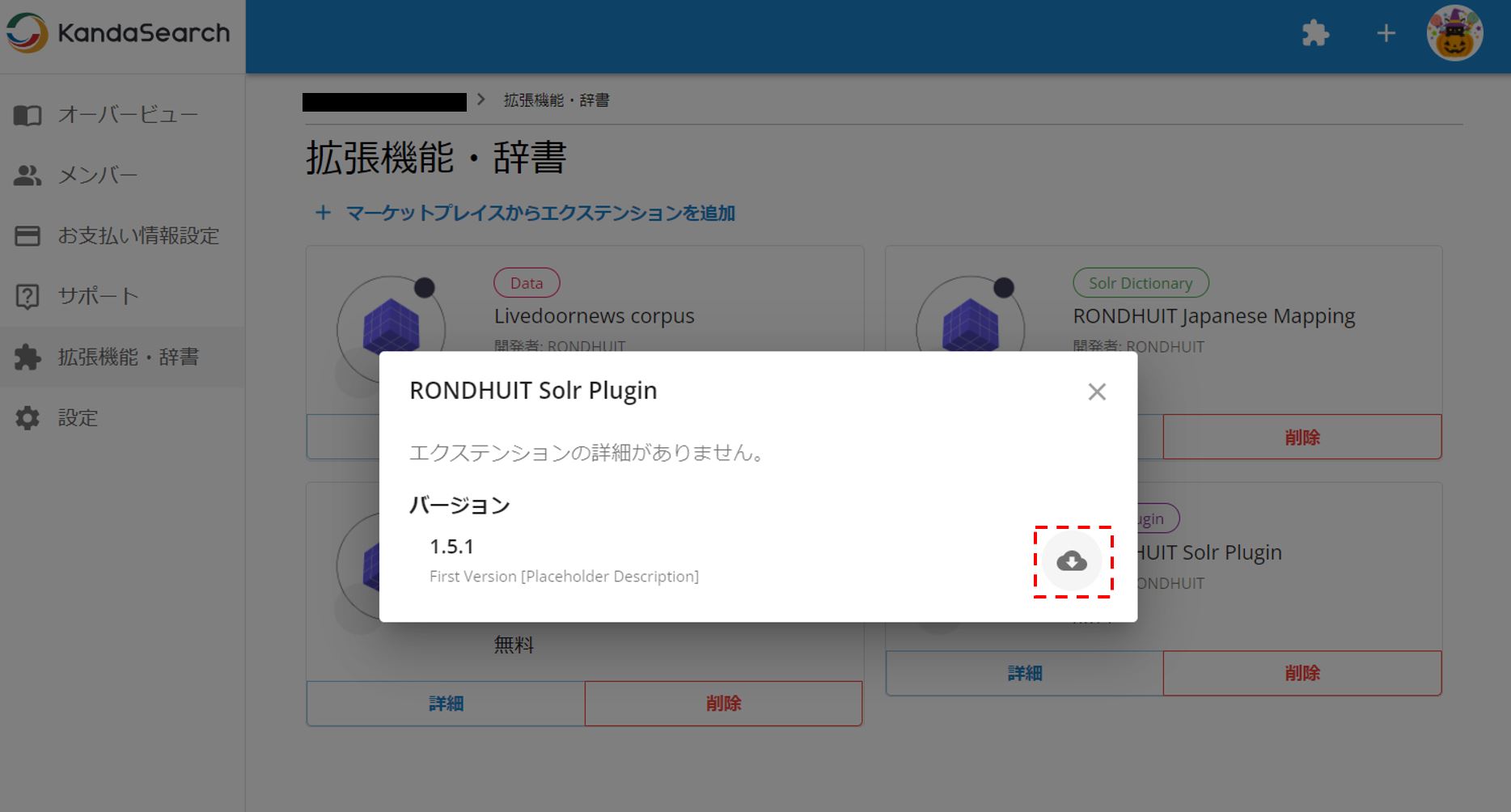The image size is (1511, 812).
Task: Open メンバー in sidebar
Action: coord(122,176)
